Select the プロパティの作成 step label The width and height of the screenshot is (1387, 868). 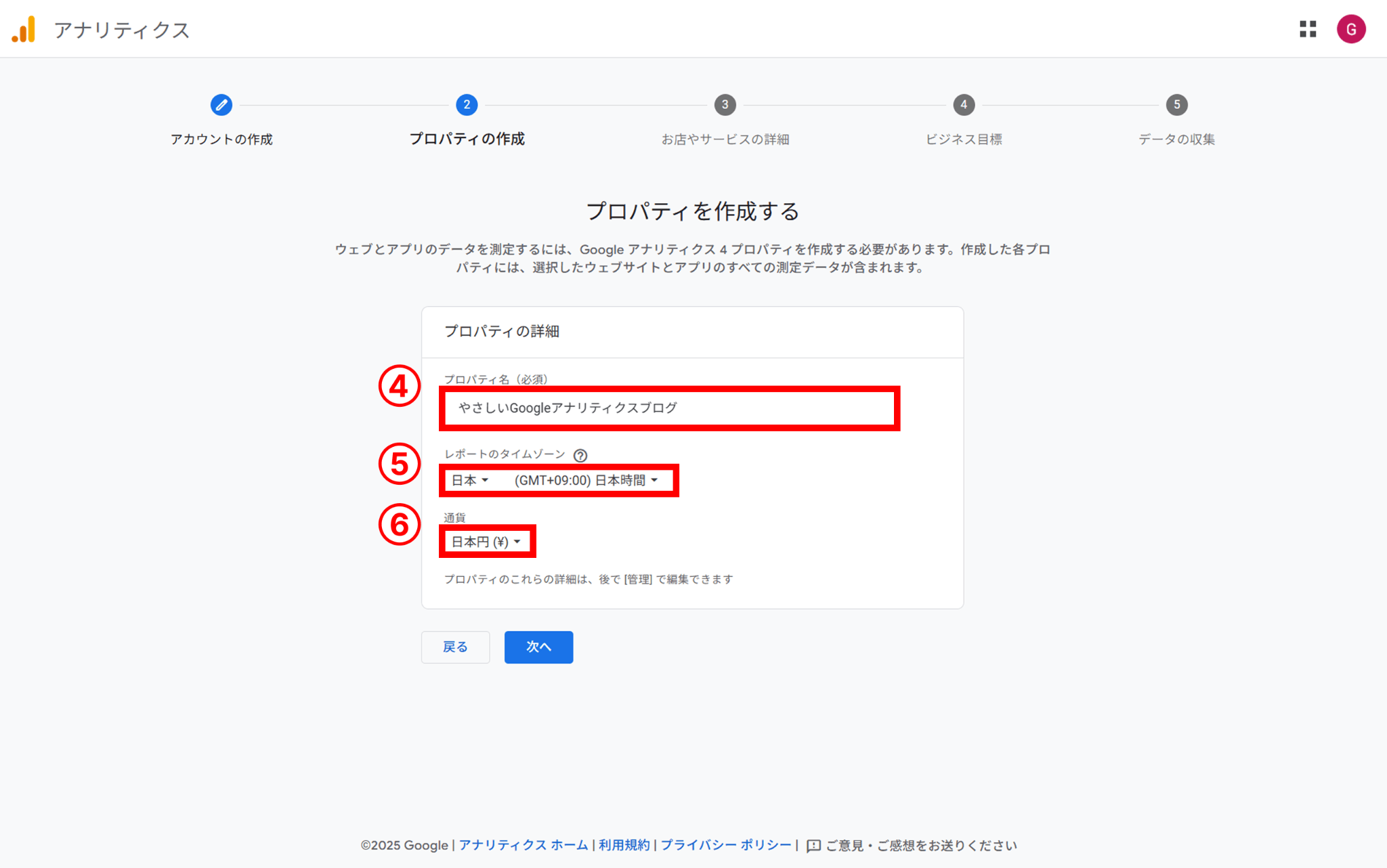pyautogui.click(x=467, y=139)
